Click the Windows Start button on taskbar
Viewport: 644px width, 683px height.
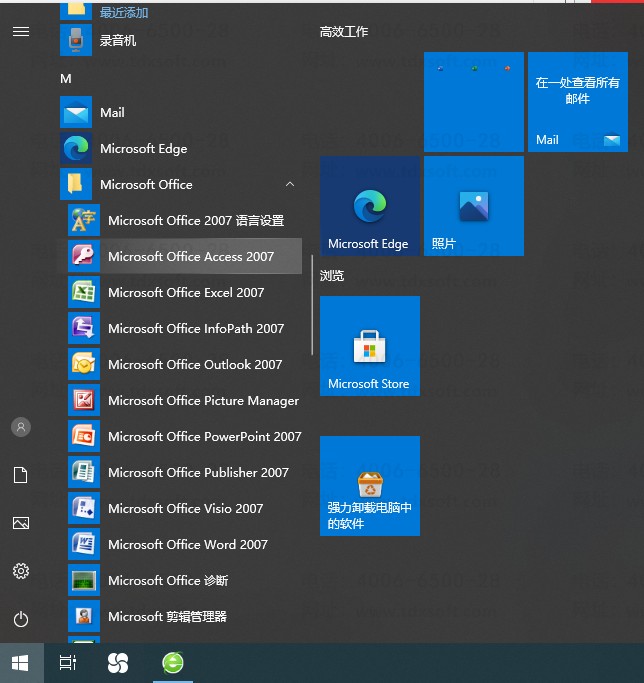[x=20, y=662]
